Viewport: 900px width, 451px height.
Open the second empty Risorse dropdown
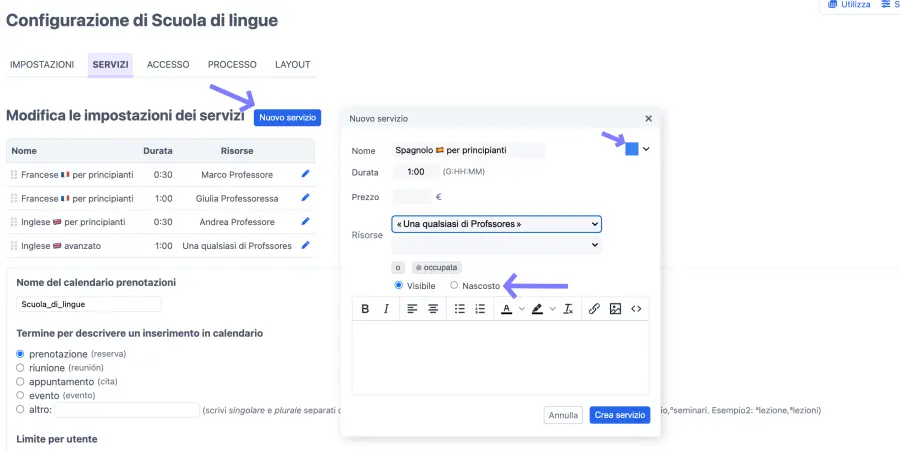[496, 245]
